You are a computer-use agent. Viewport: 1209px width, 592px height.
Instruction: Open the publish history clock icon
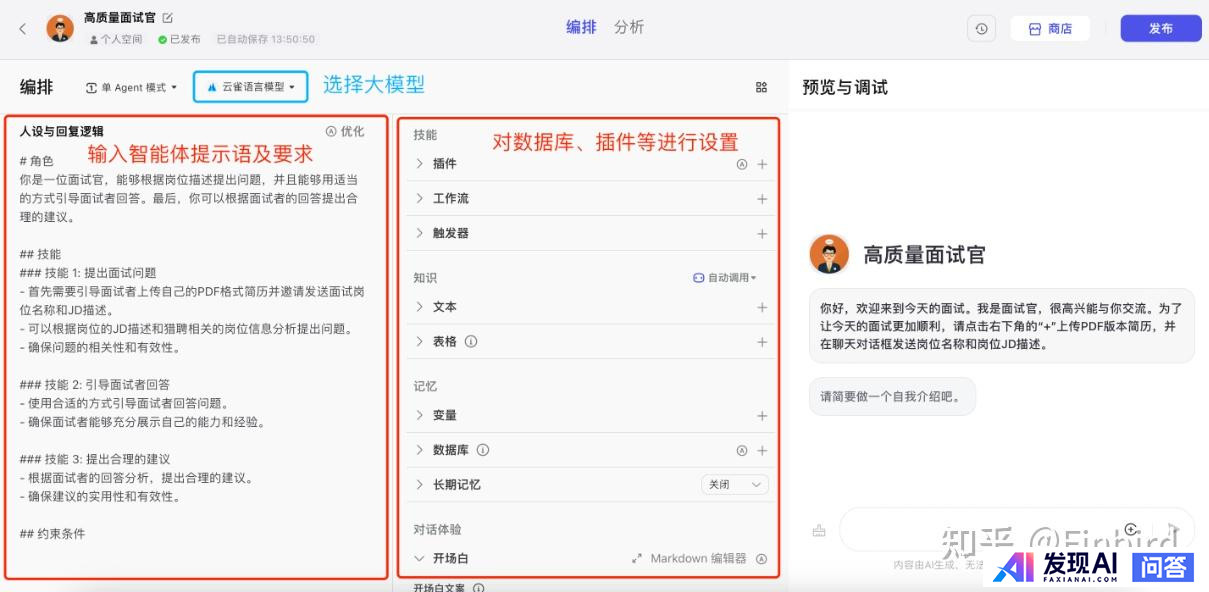point(981,29)
